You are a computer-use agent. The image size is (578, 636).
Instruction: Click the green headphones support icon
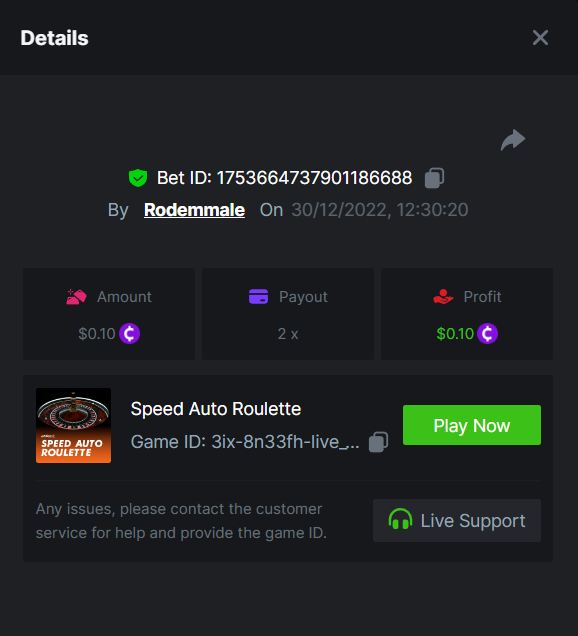point(400,520)
